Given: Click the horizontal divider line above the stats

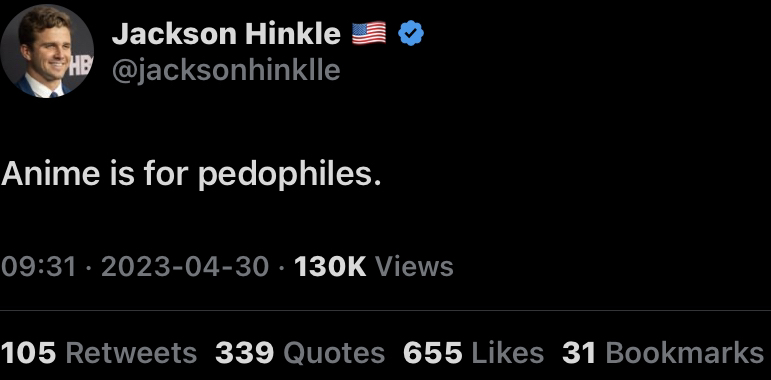Looking at the screenshot, I should (x=386, y=311).
